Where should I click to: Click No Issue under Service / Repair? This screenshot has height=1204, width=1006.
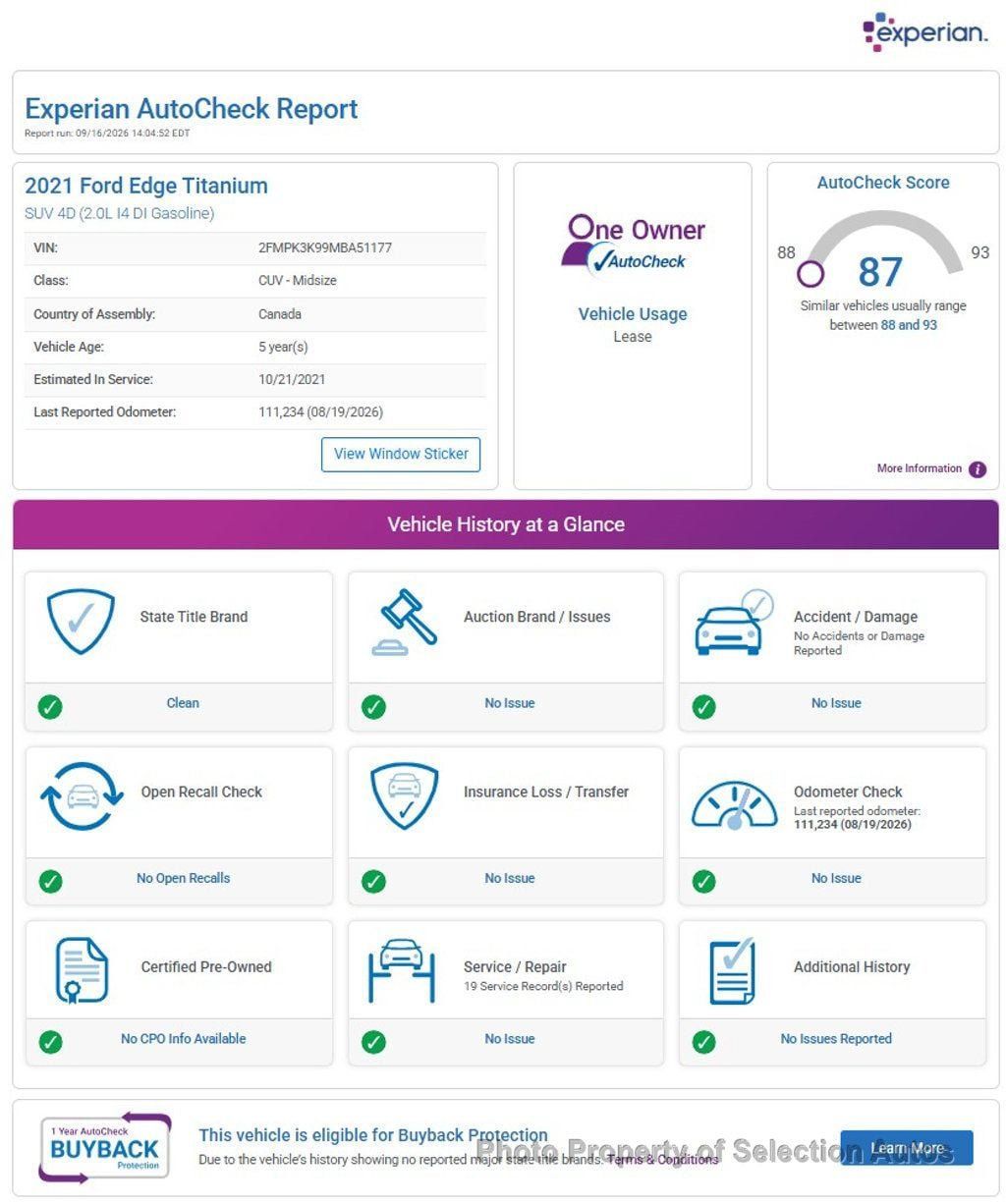[510, 1038]
